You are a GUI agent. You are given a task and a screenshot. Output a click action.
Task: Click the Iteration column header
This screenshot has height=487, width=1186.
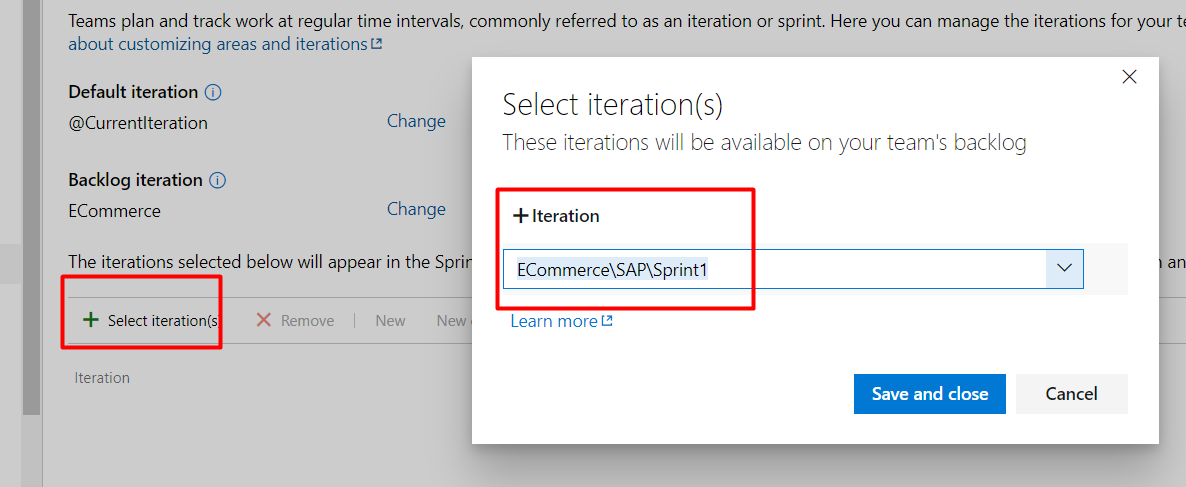(102, 377)
